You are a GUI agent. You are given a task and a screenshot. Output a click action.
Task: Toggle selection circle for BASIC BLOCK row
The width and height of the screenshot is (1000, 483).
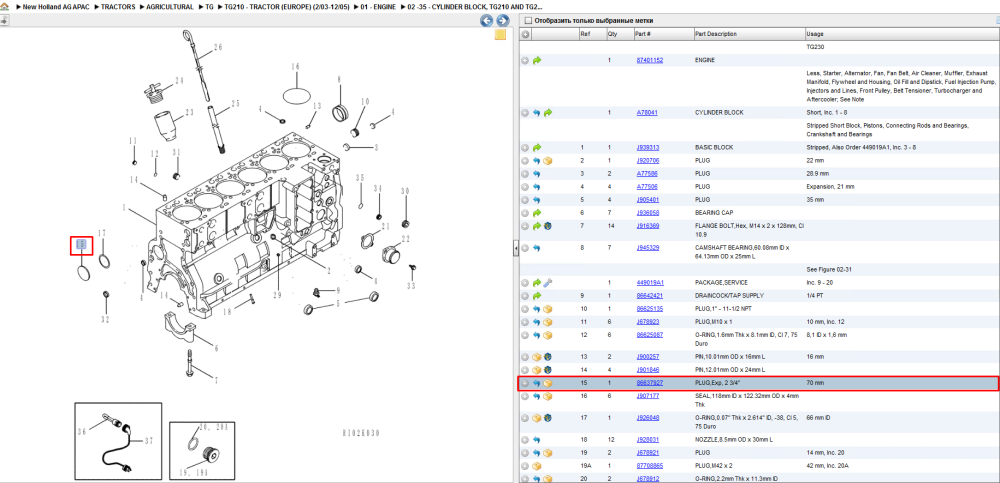525,147
